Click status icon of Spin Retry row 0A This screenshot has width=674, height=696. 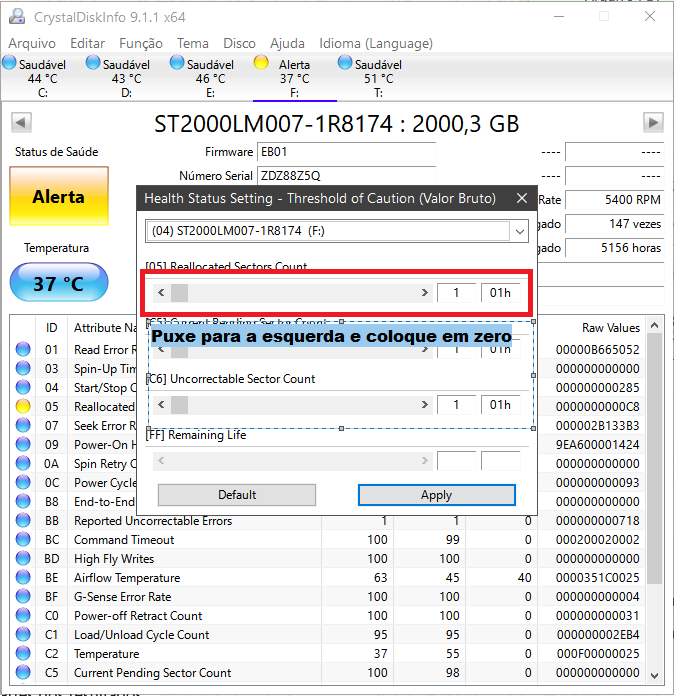[x=23, y=463]
